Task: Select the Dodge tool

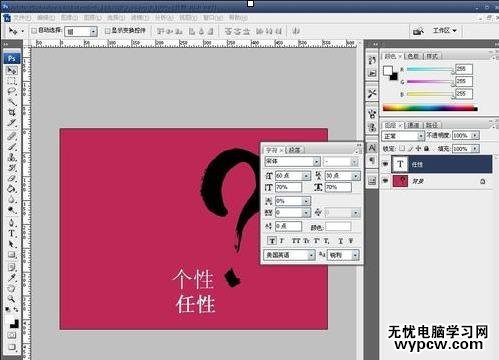Action: [x=12, y=210]
